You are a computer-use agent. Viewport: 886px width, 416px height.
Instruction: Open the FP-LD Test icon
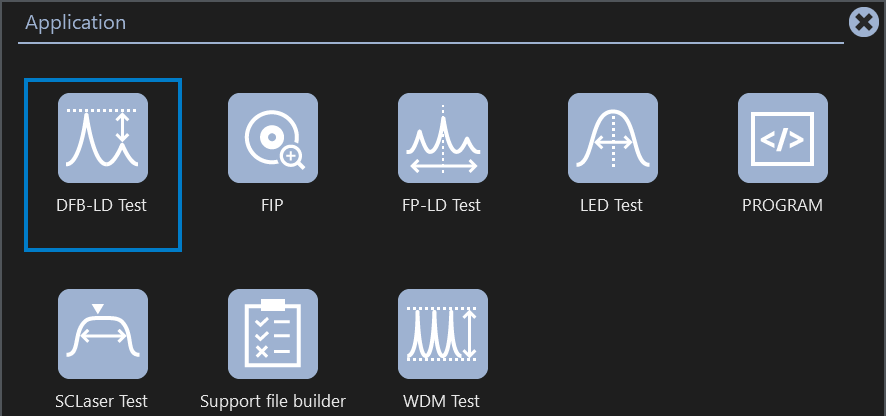point(443,138)
